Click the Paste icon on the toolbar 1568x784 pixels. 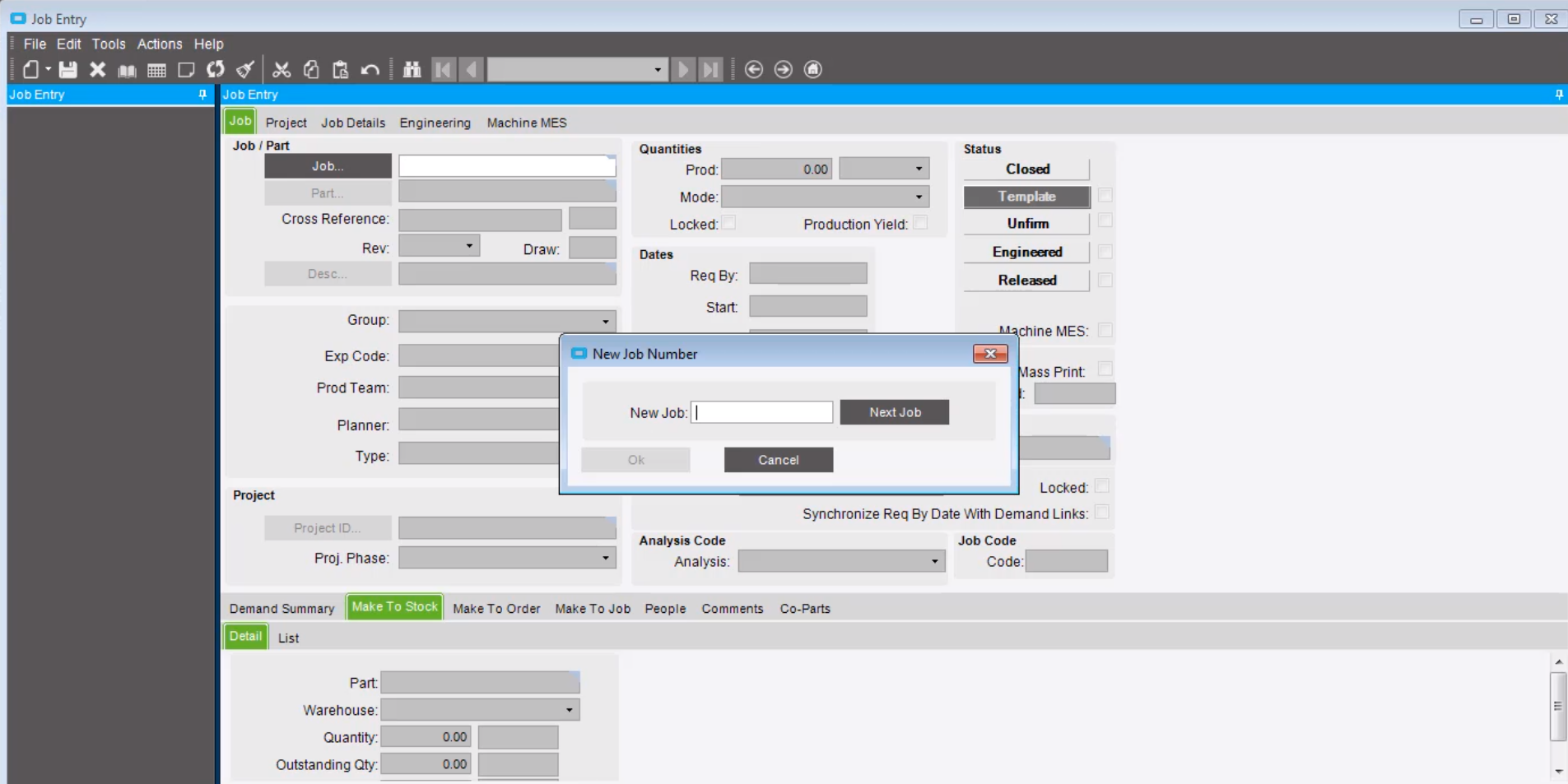click(x=340, y=70)
